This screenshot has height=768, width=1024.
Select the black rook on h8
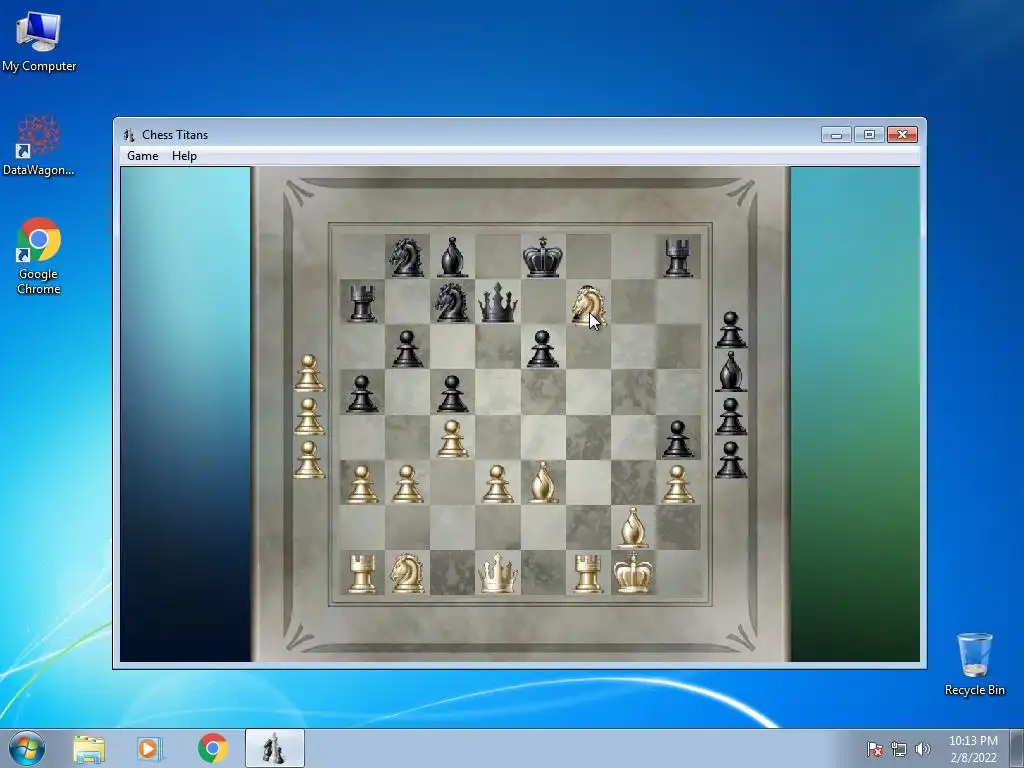678,258
